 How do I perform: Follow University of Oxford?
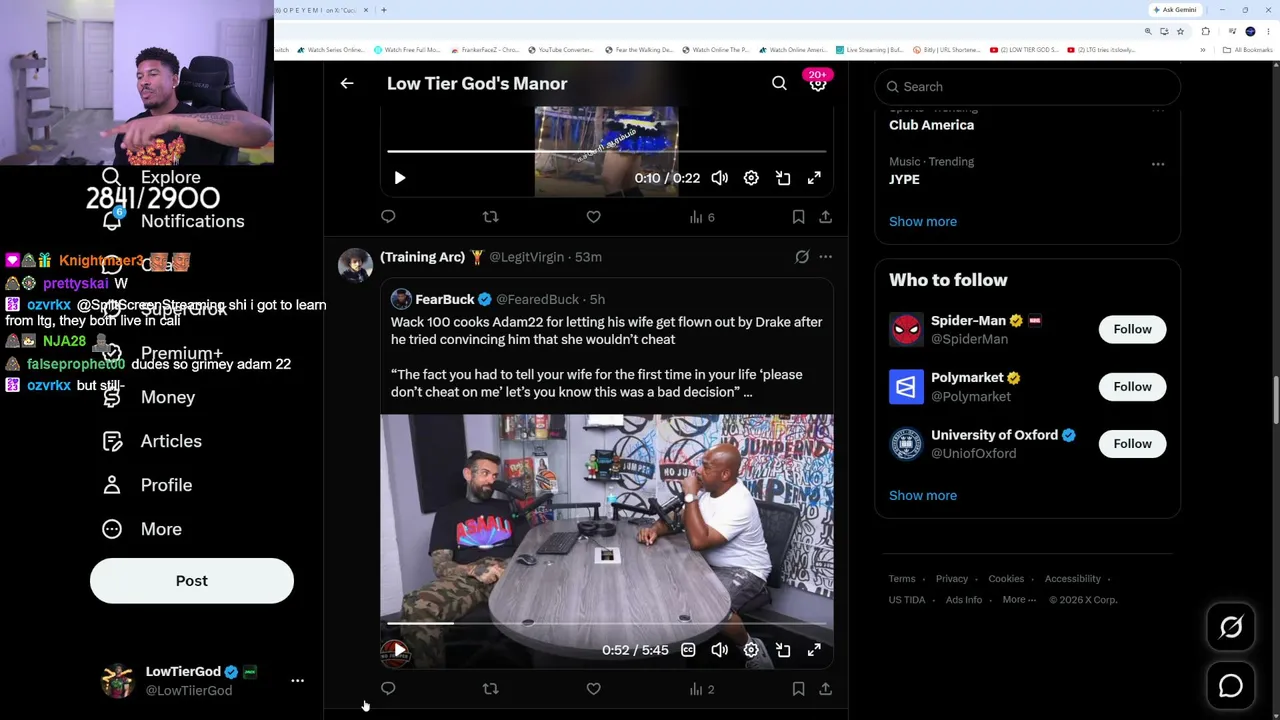click(1132, 443)
